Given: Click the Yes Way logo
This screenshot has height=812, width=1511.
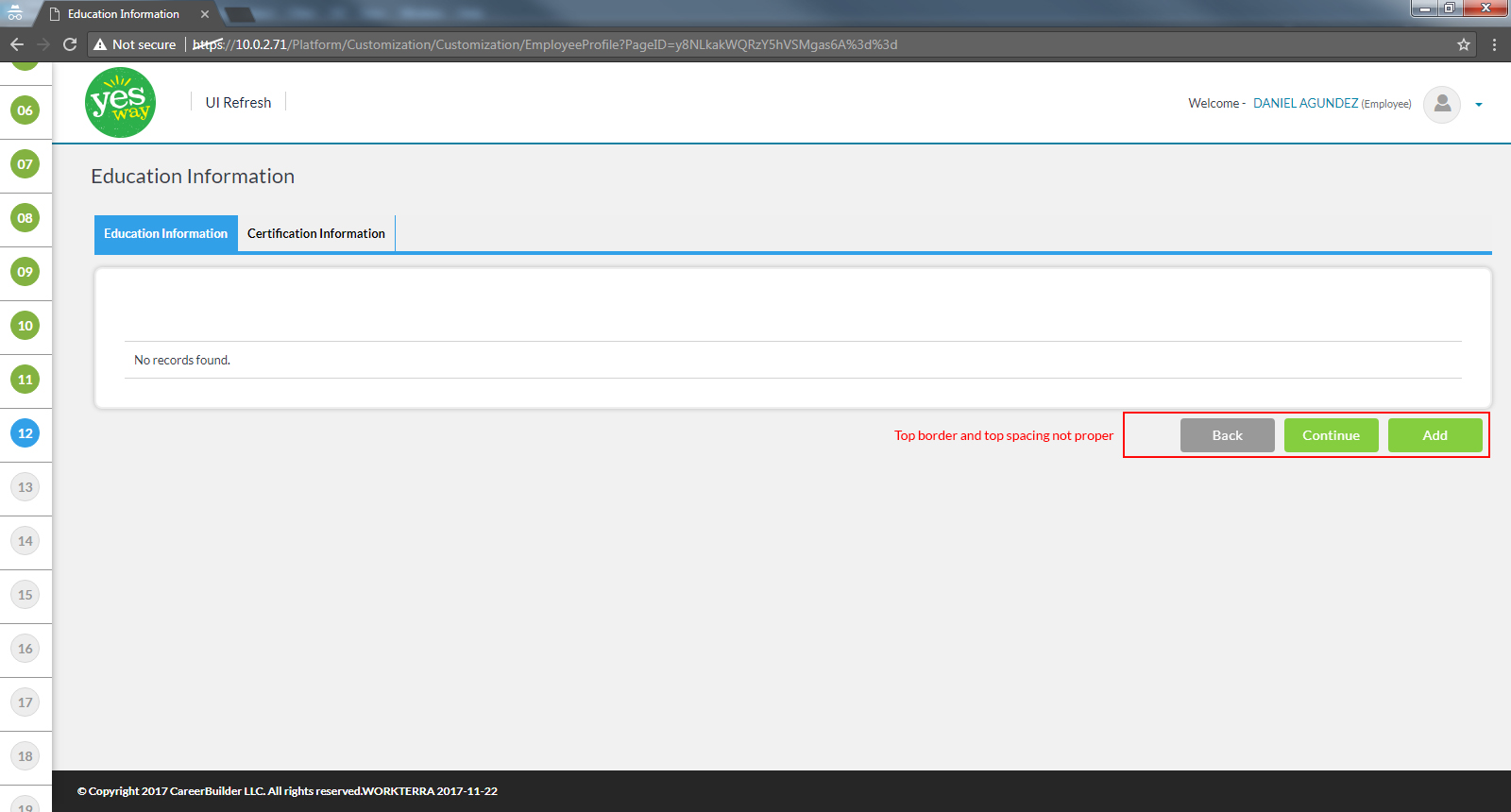Looking at the screenshot, I should [x=120, y=103].
